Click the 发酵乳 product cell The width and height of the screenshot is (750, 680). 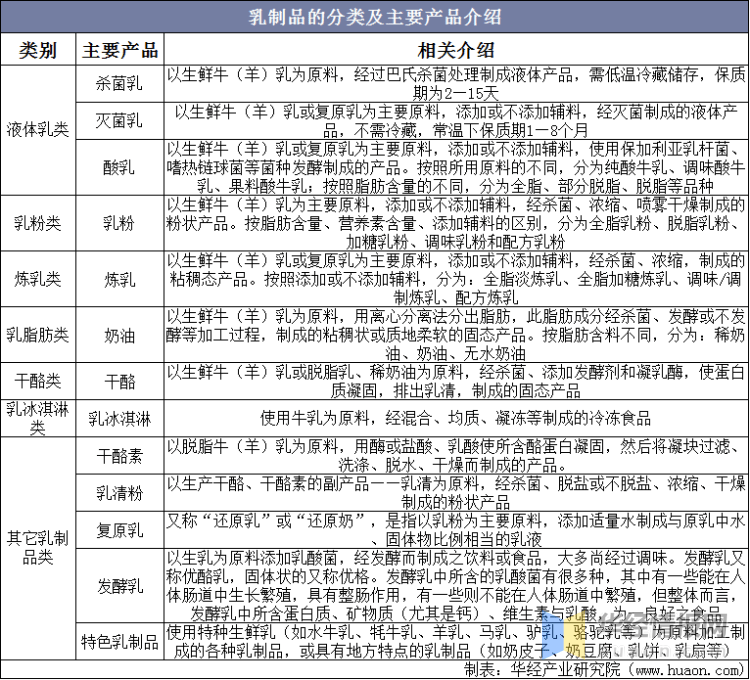coord(120,586)
